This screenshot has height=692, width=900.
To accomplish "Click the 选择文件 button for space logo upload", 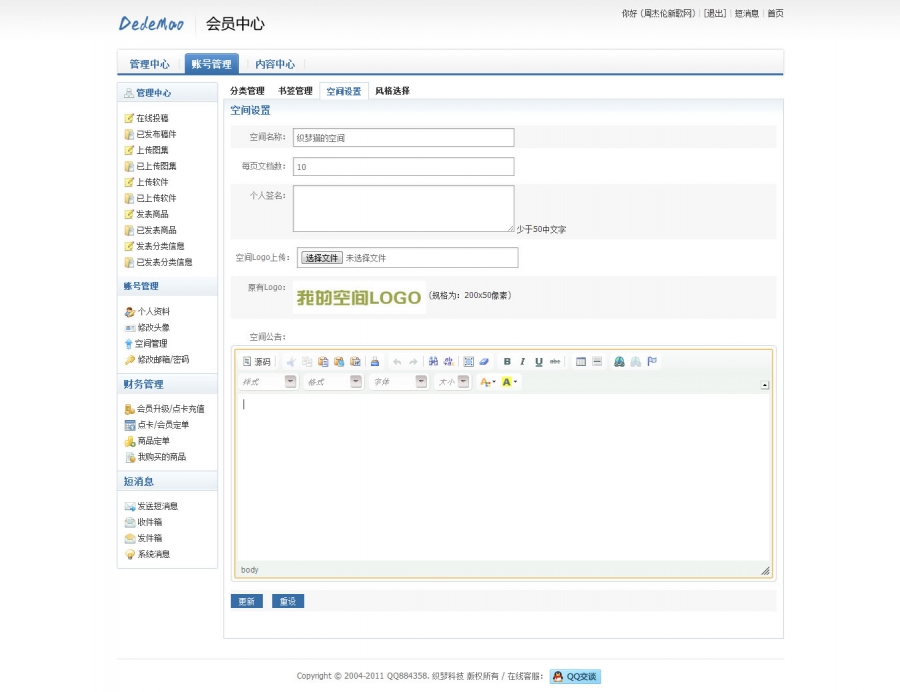I will coord(321,257).
